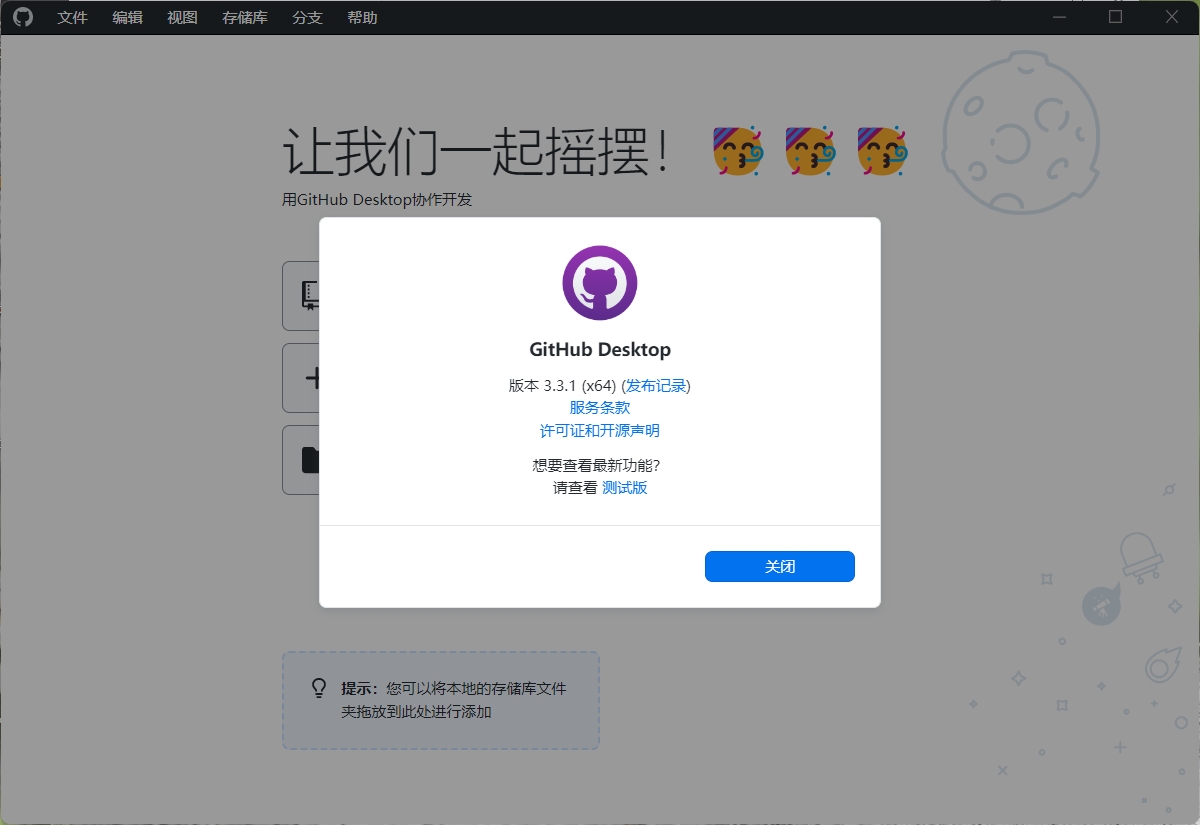Open the 文件 menu
Viewport: 1200px width, 825px height.
[x=73, y=17]
